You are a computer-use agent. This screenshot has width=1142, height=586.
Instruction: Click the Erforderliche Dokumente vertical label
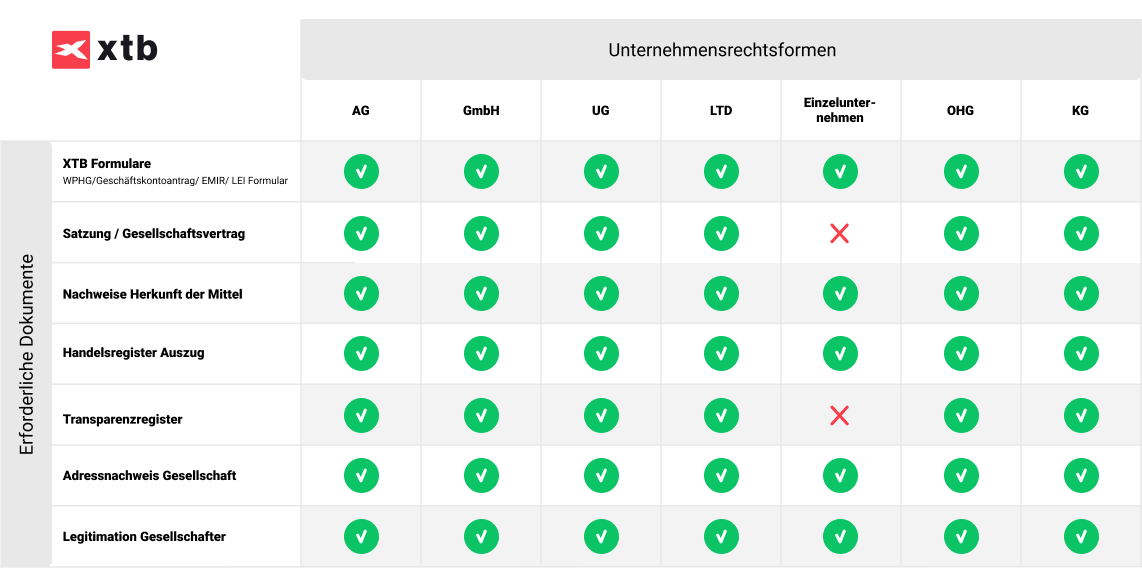tap(27, 355)
